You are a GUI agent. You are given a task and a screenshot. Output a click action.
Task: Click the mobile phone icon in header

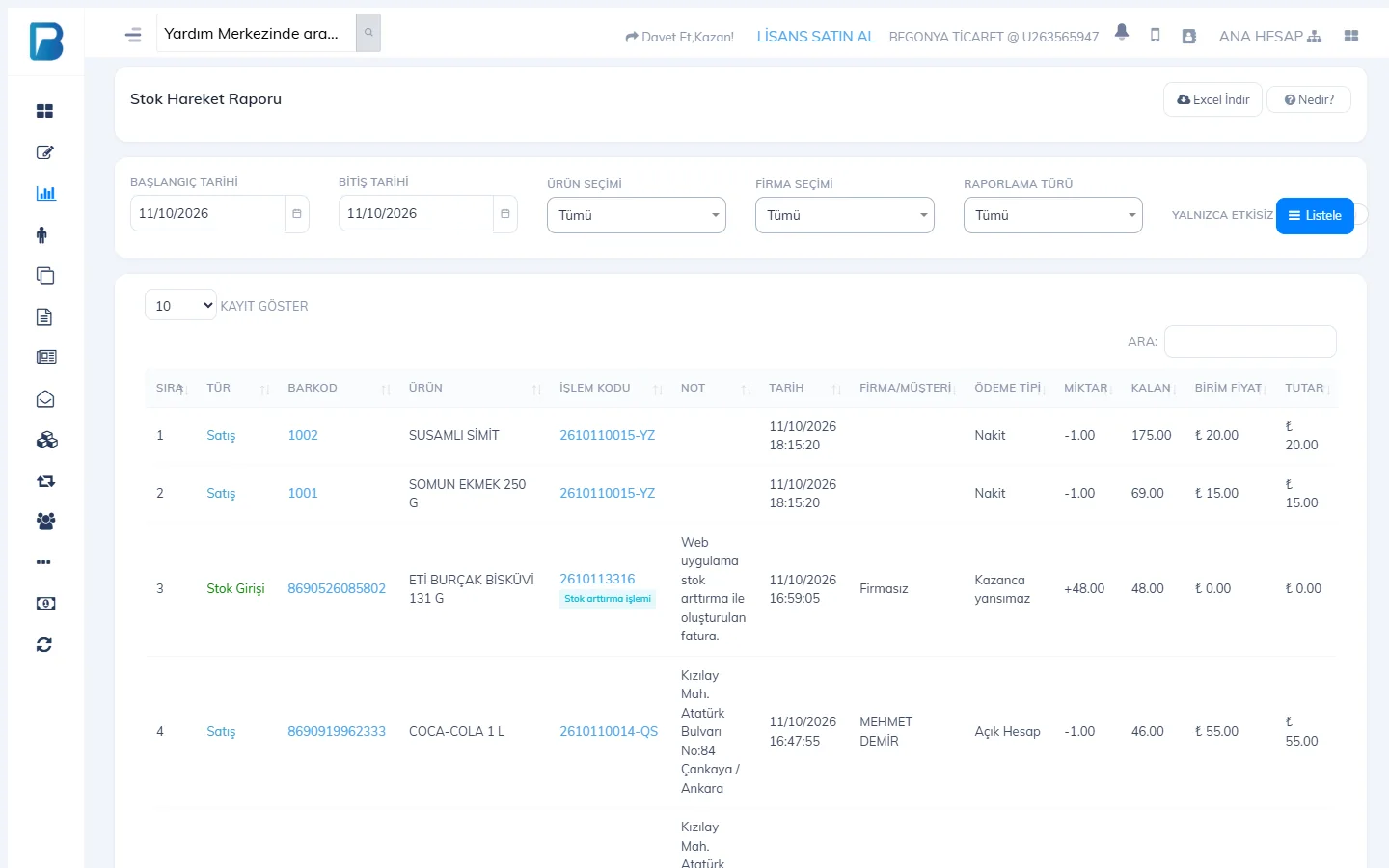(1155, 35)
